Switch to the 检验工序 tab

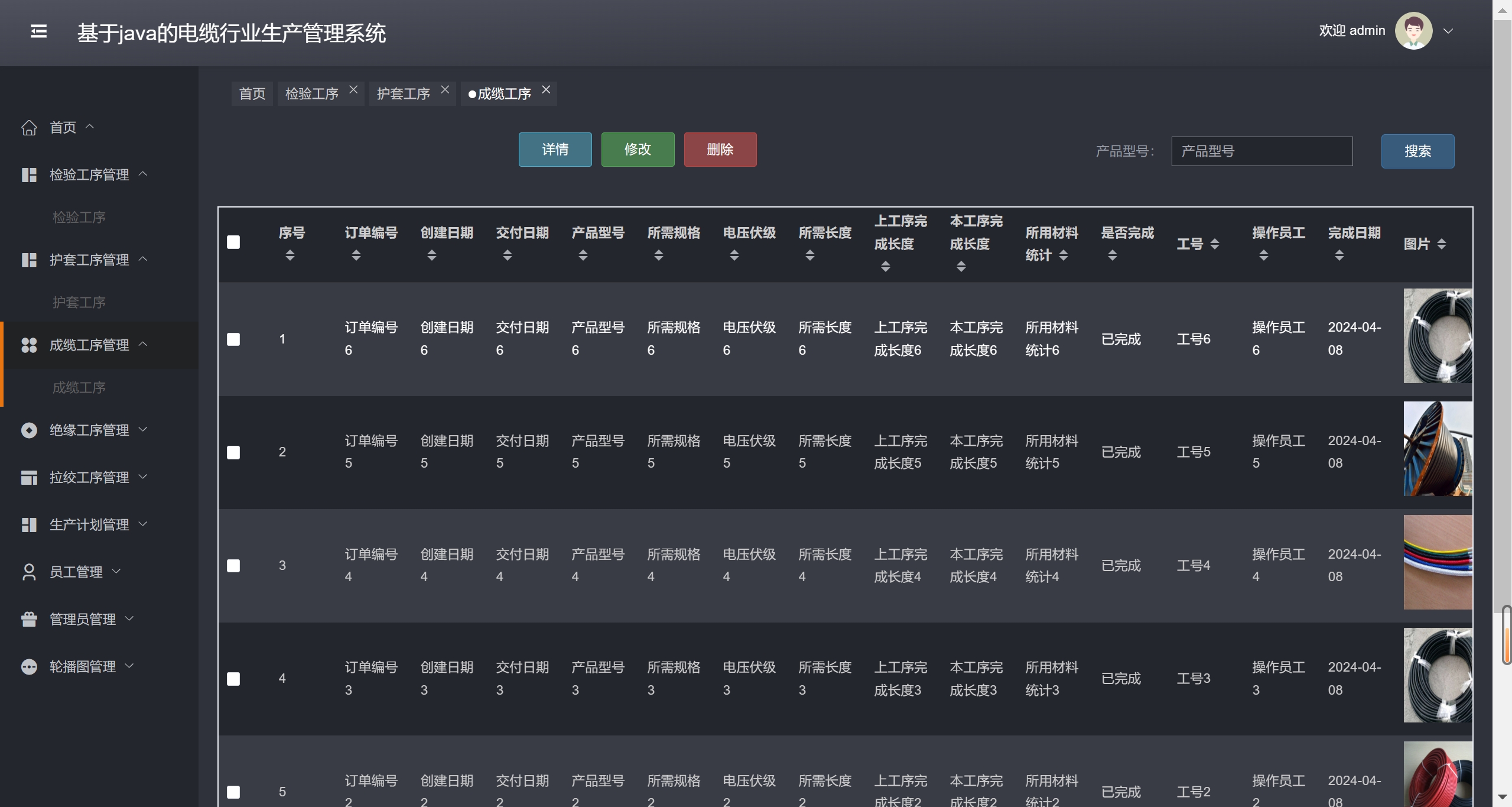[x=312, y=93]
